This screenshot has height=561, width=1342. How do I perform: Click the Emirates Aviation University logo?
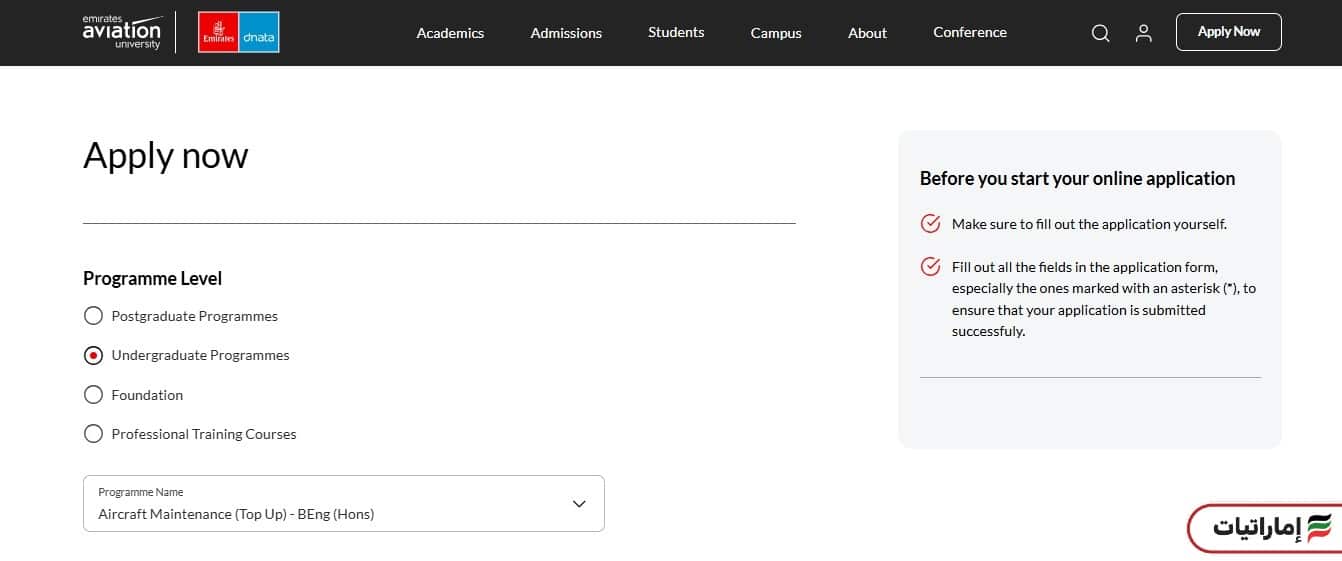[x=121, y=32]
